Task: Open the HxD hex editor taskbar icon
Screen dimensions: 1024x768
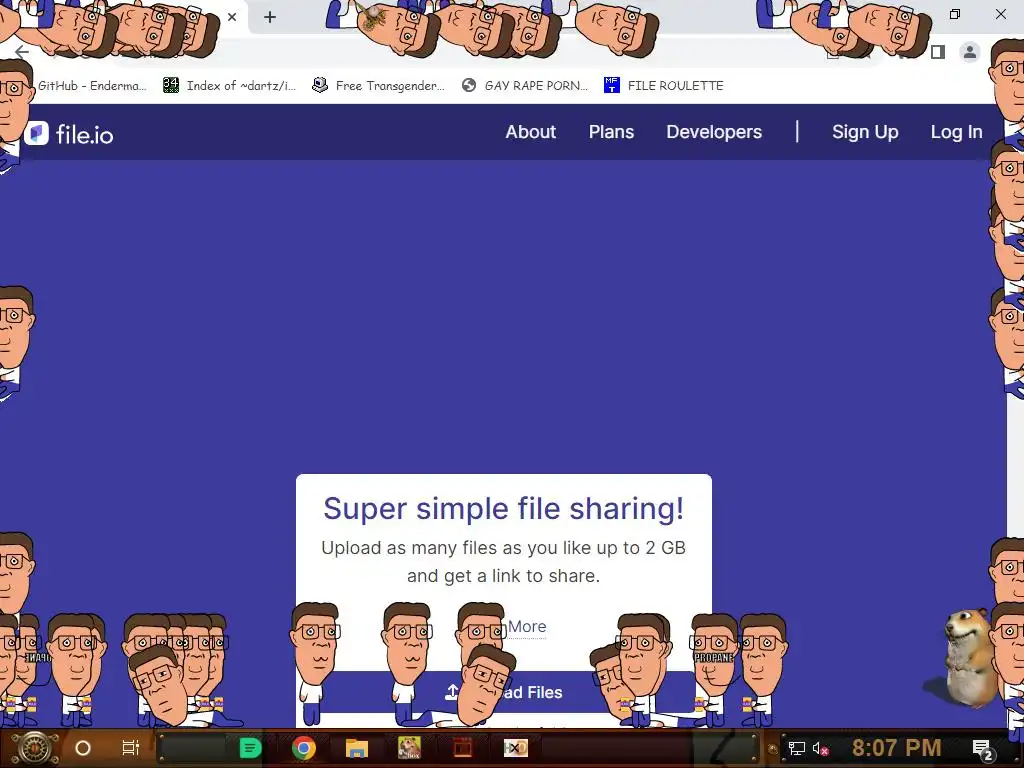Action: tap(515, 748)
